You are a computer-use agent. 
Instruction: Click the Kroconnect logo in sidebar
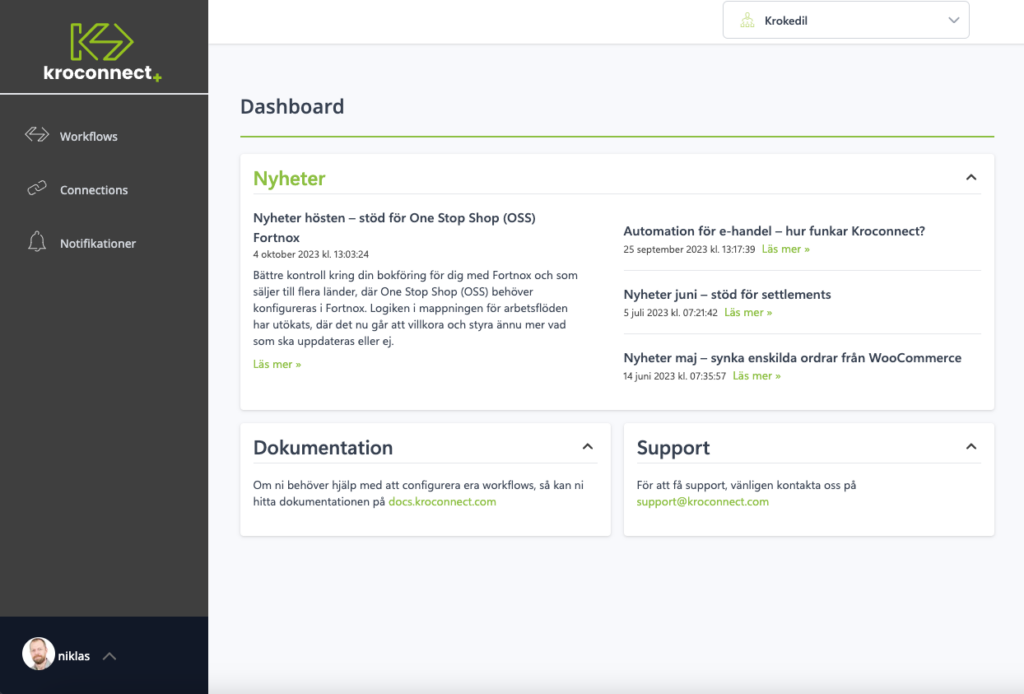pos(102,52)
